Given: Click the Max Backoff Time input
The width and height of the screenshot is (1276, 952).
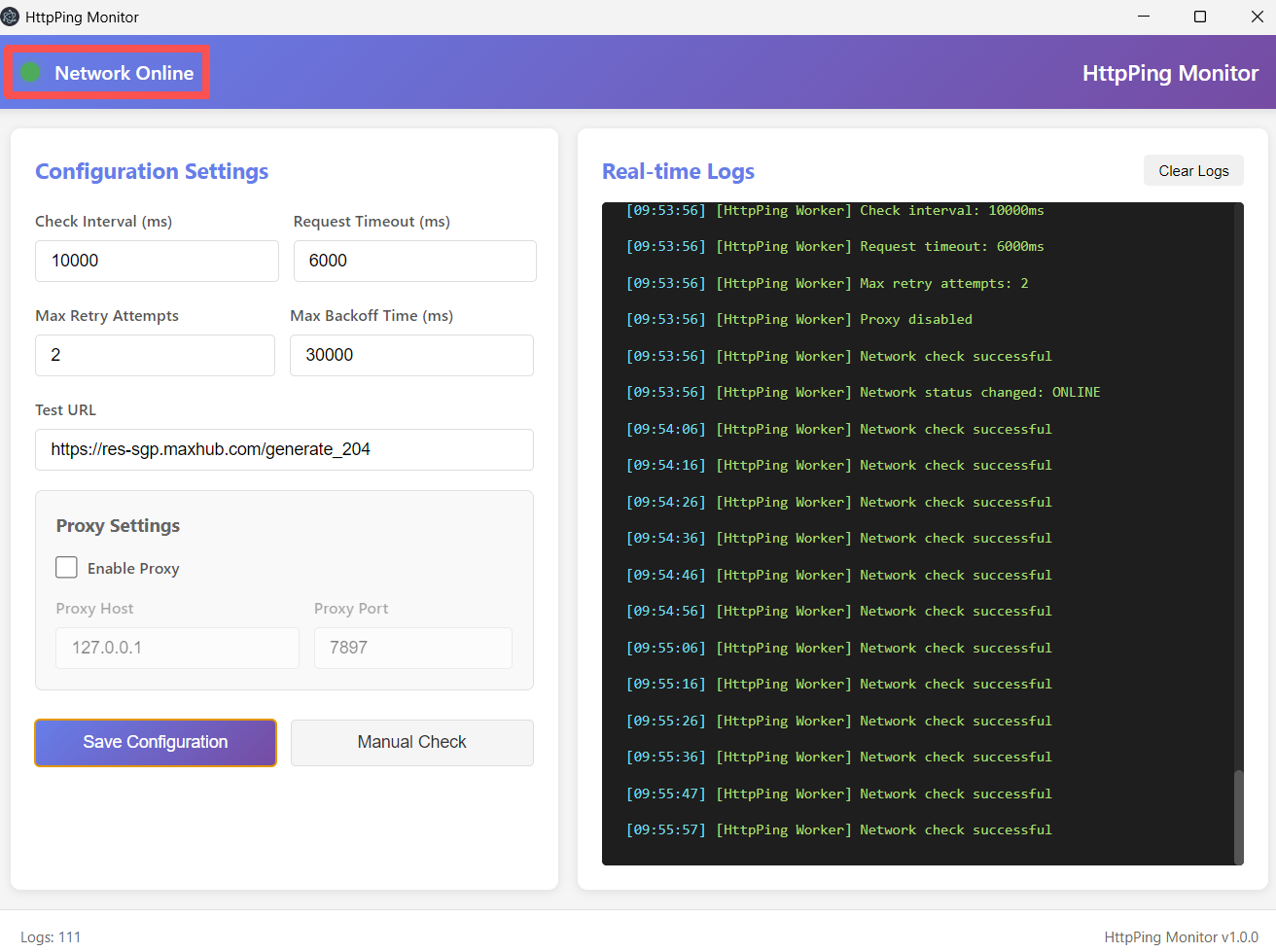Looking at the screenshot, I should coord(411,355).
